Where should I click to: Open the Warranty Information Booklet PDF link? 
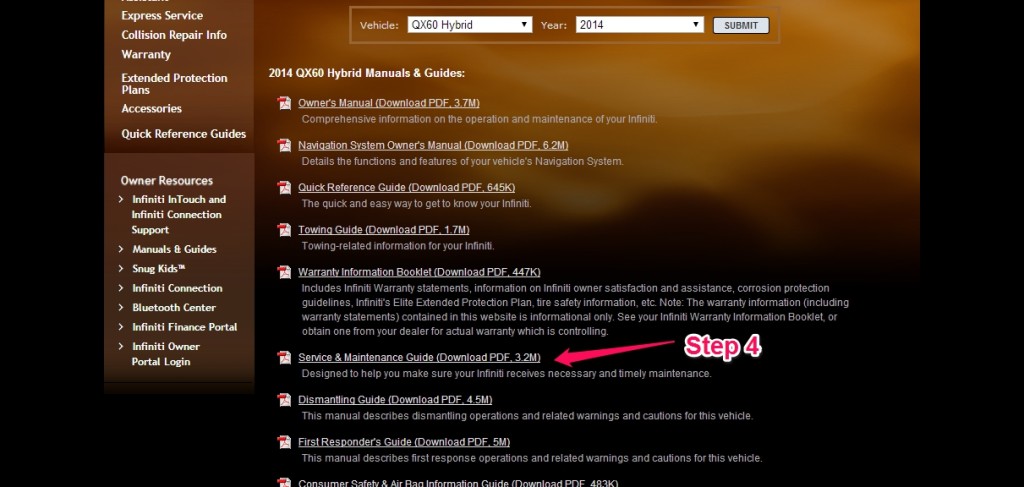pos(419,272)
